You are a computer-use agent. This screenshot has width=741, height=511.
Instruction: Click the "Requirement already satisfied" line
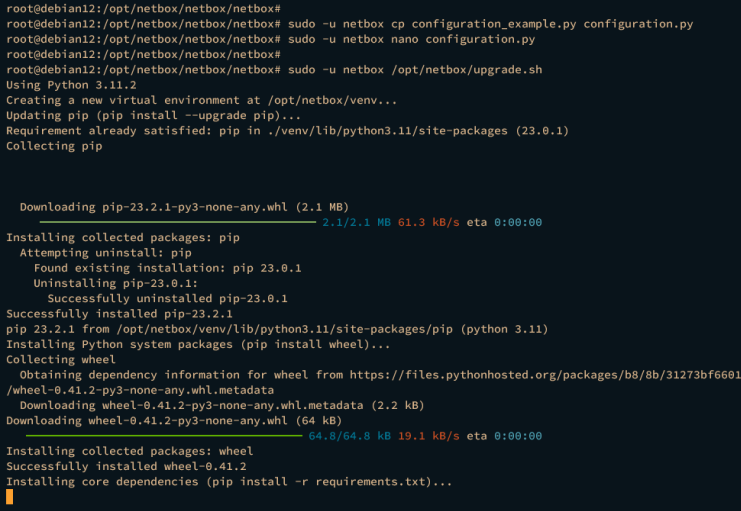click(x=287, y=130)
